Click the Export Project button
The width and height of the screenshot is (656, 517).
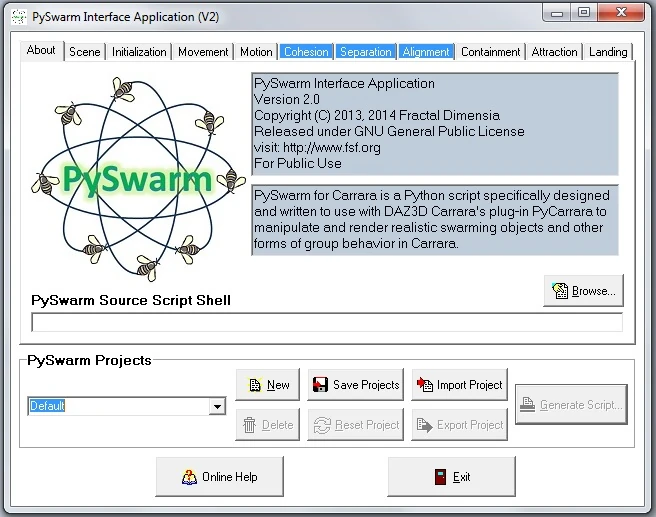[x=459, y=425]
